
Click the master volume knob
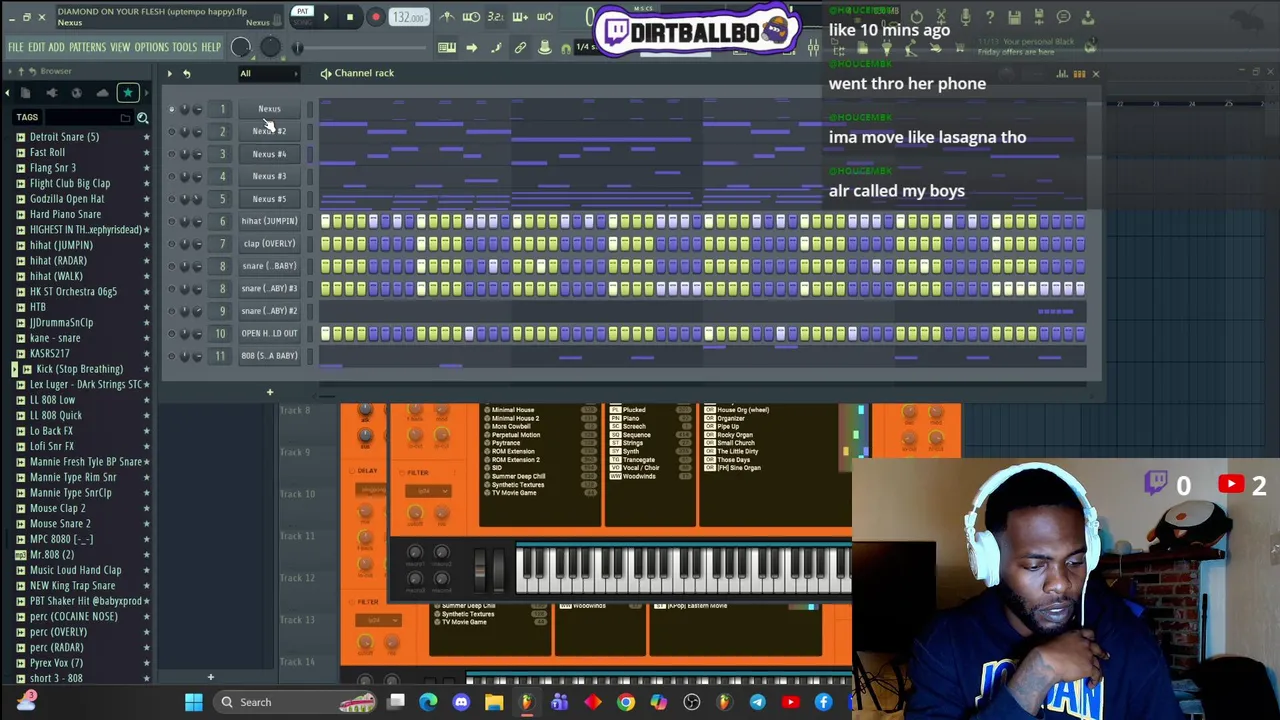241,47
